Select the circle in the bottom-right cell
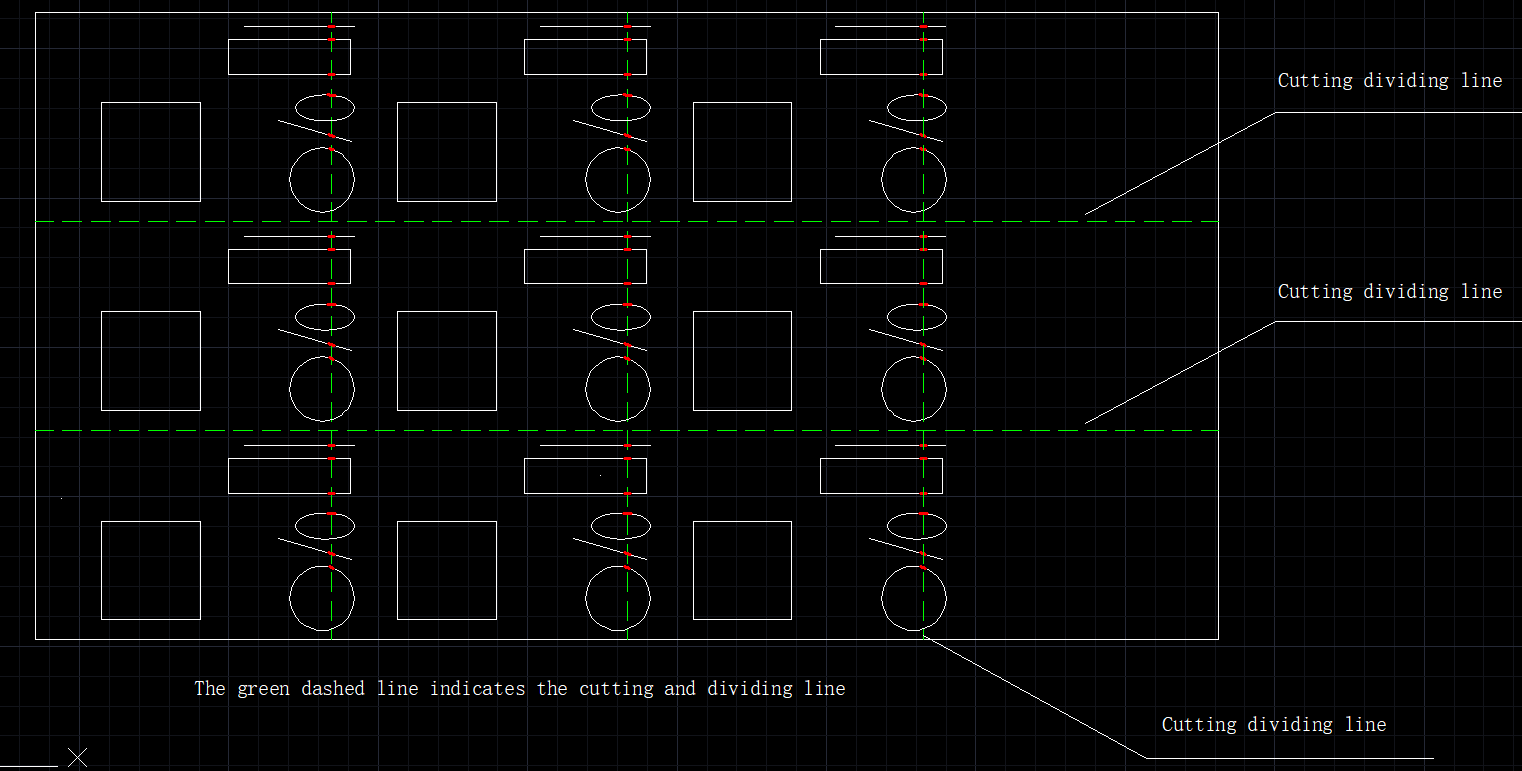 pyautogui.click(x=883, y=598)
